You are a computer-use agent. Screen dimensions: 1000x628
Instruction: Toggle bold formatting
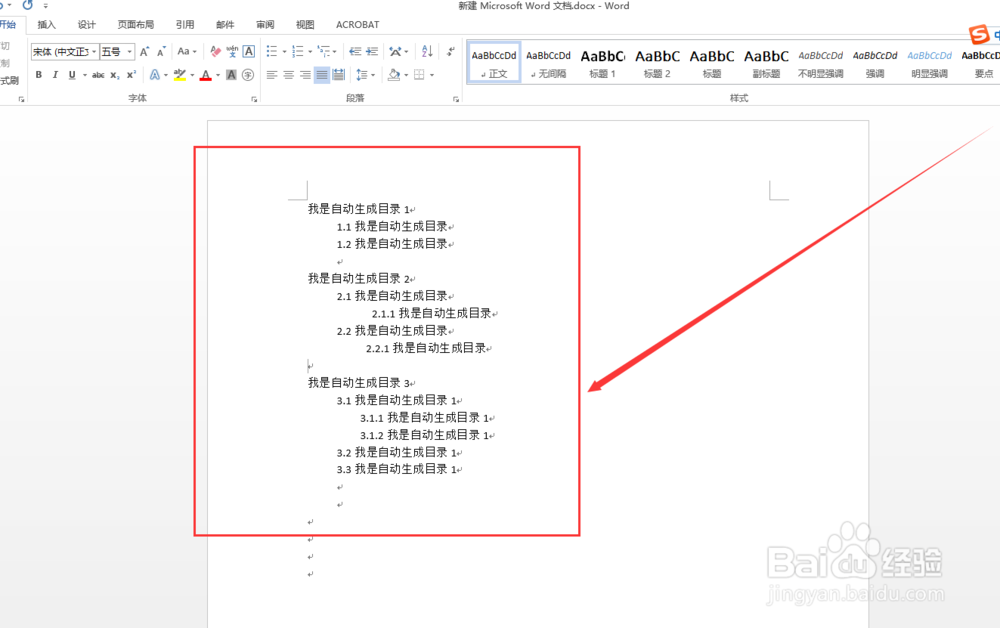tap(39, 75)
